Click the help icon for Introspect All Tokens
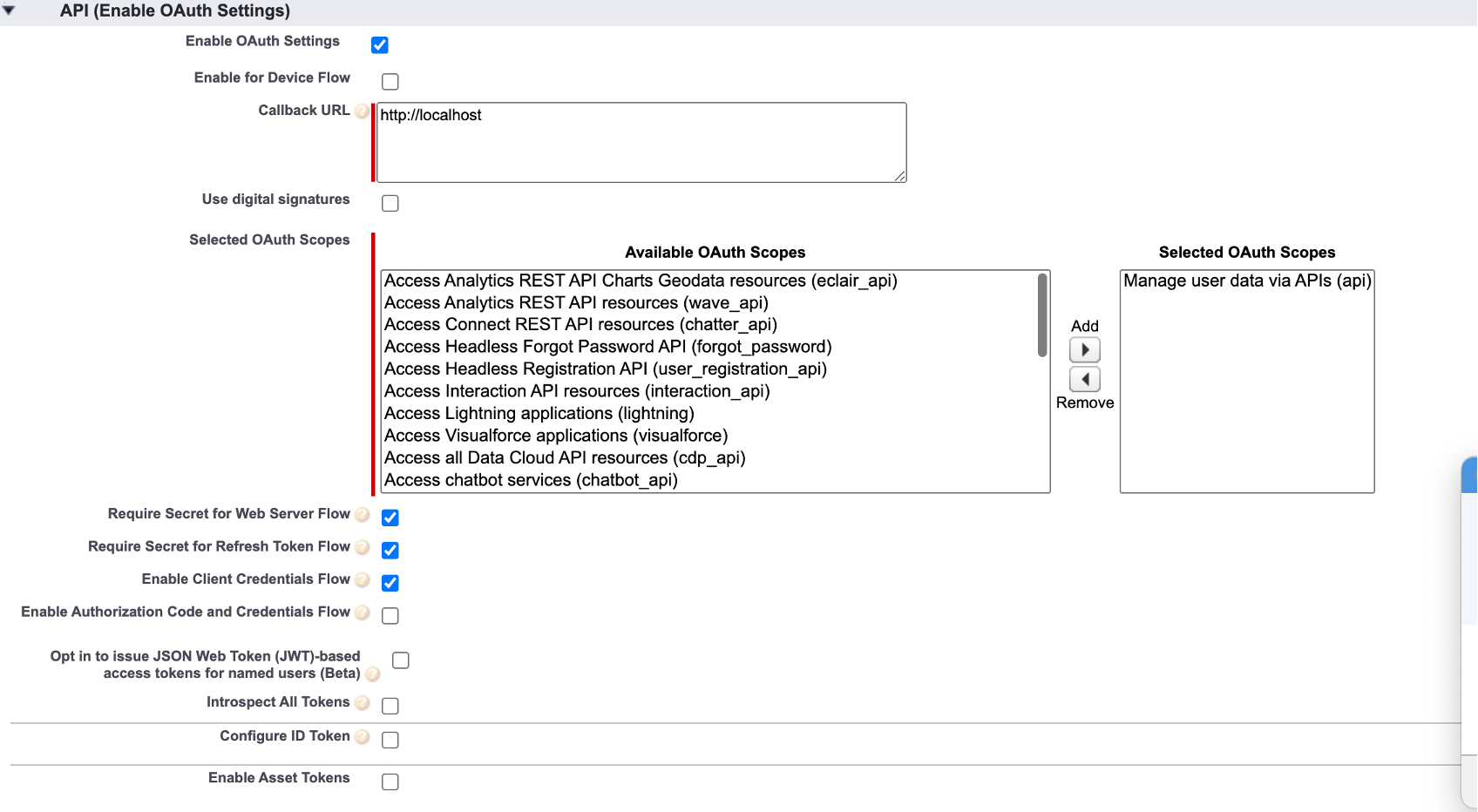This screenshot has height=812, width=1478. [362, 703]
